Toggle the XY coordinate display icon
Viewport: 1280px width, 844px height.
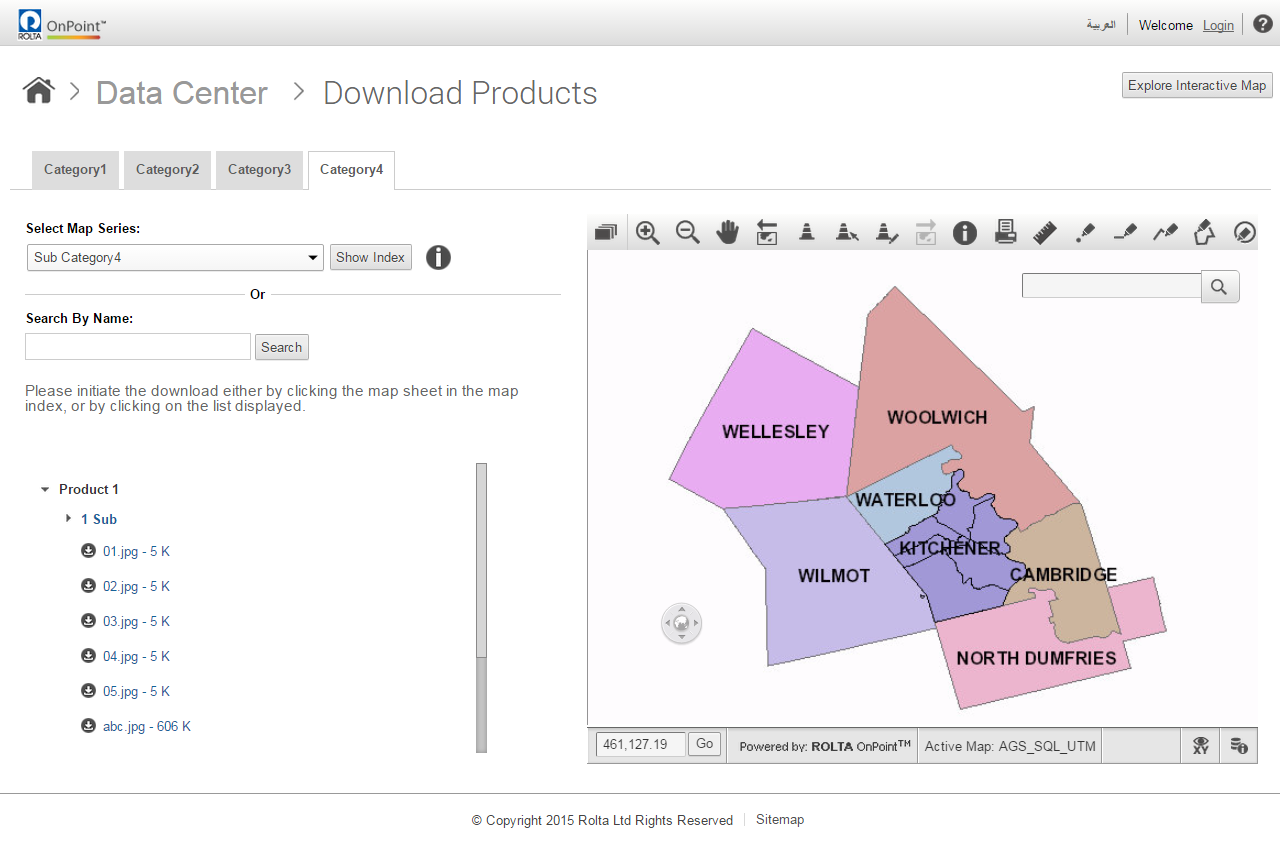1201,745
